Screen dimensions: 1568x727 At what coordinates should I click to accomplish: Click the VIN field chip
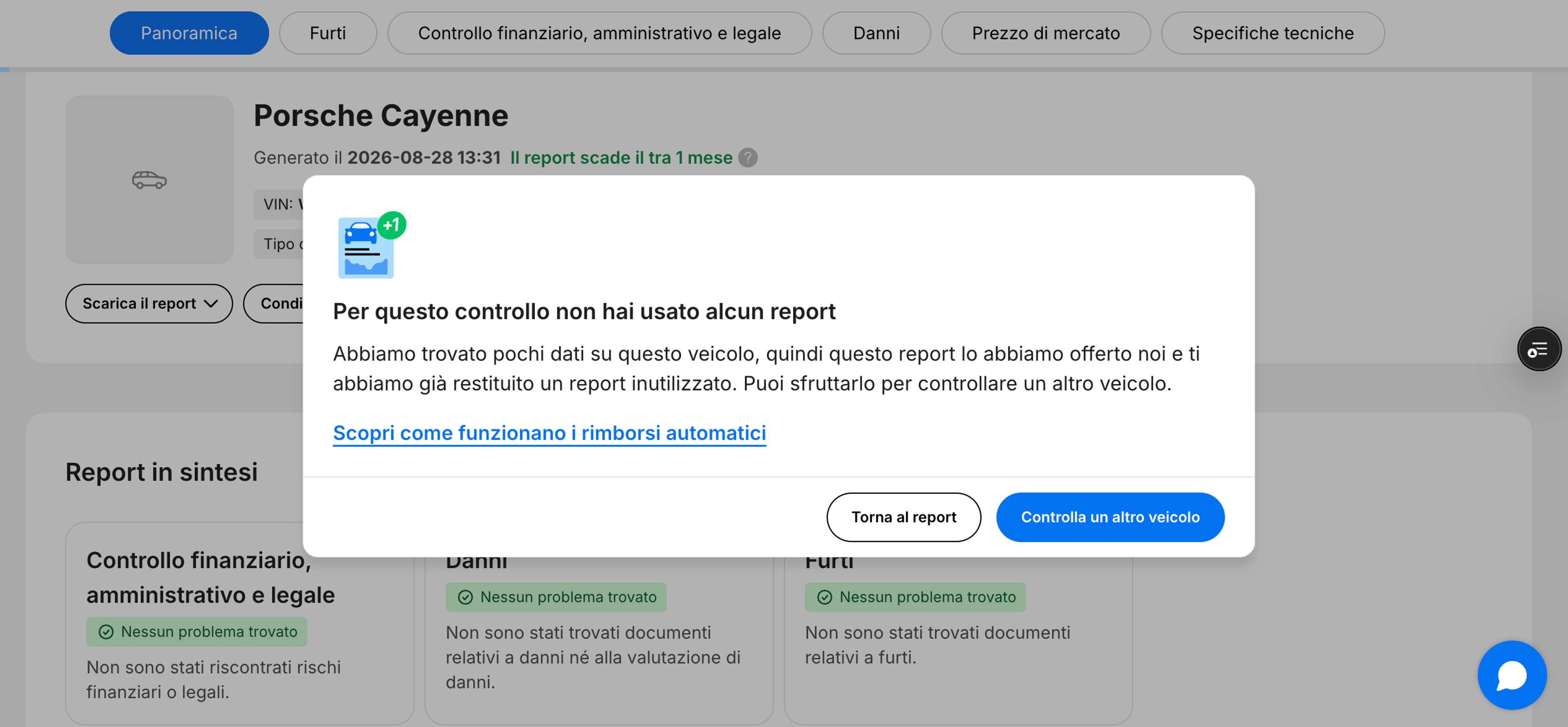tap(279, 205)
